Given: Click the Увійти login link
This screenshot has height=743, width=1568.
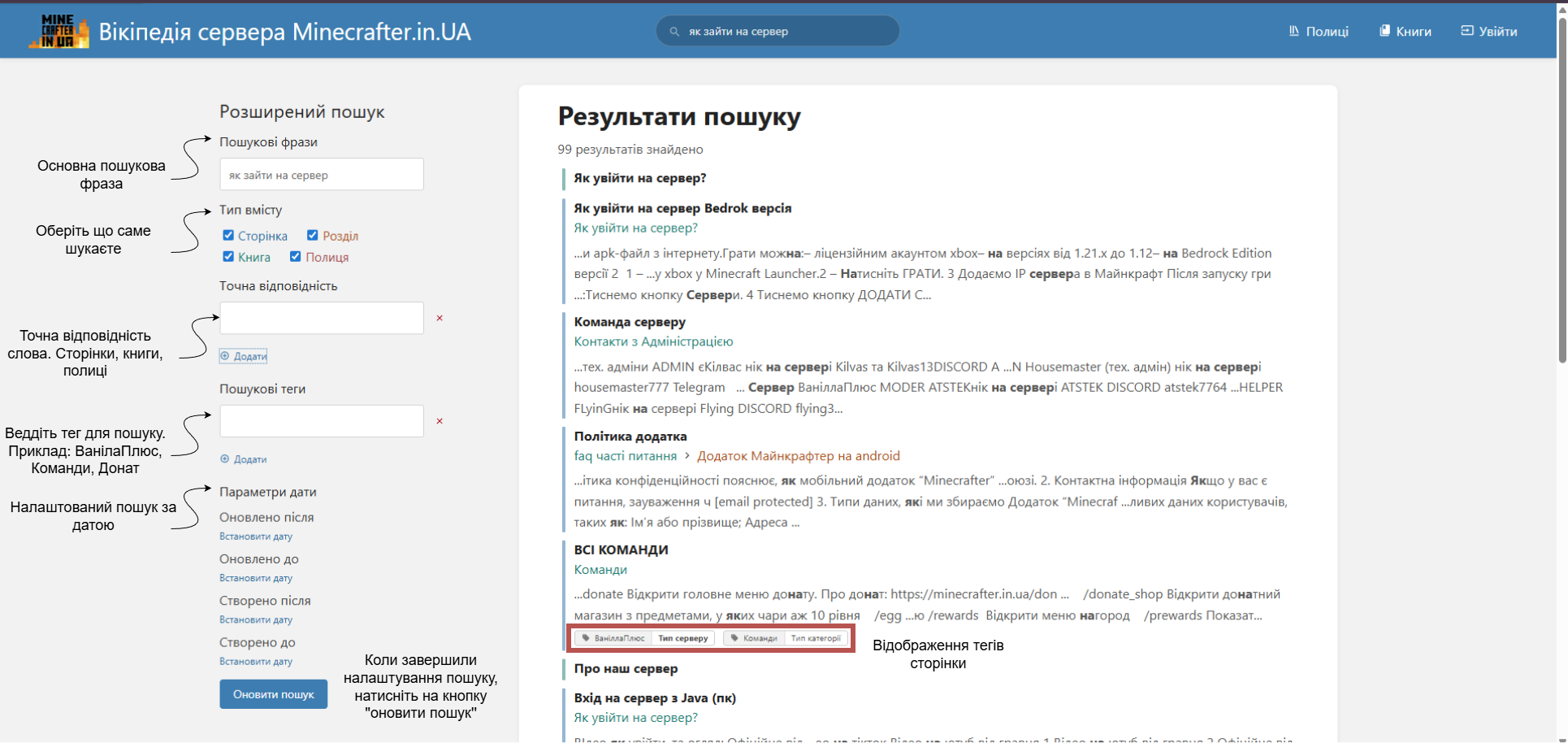Looking at the screenshot, I should click(1488, 32).
